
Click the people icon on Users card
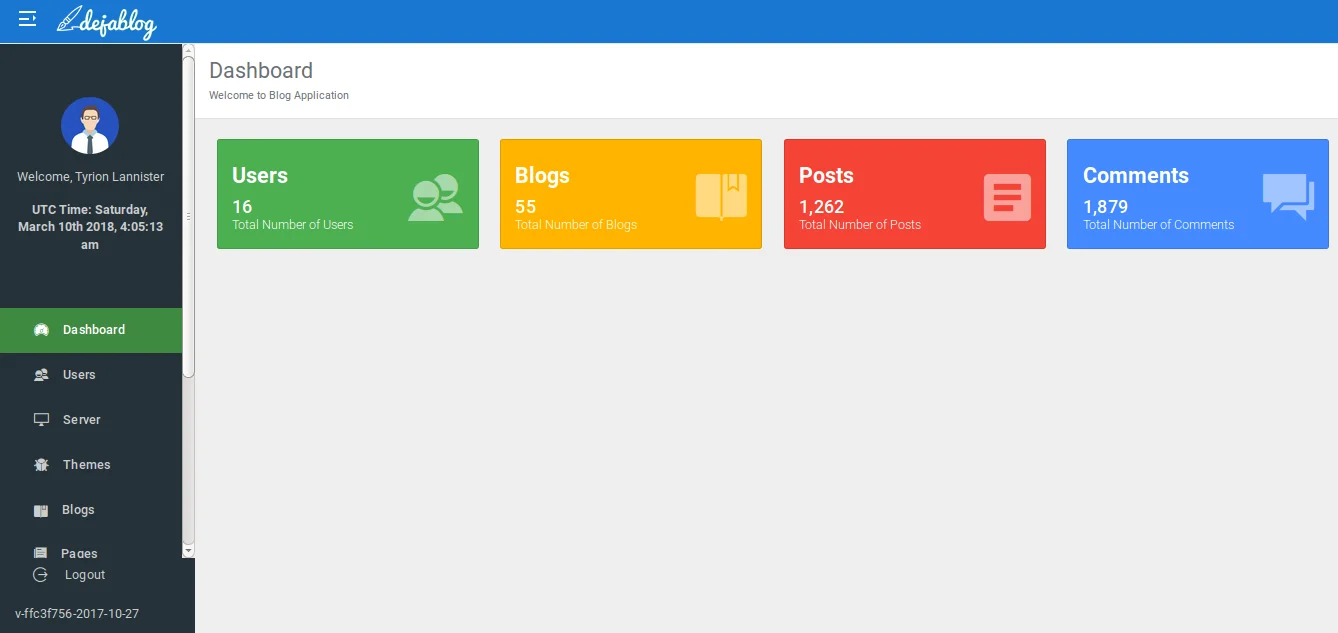click(x=435, y=197)
